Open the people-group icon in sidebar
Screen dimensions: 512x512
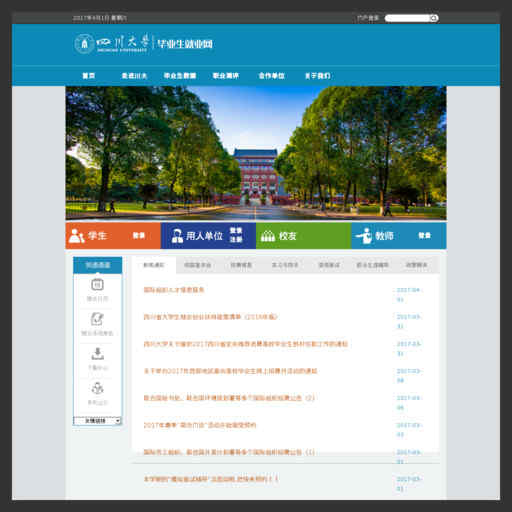coord(97,388)
